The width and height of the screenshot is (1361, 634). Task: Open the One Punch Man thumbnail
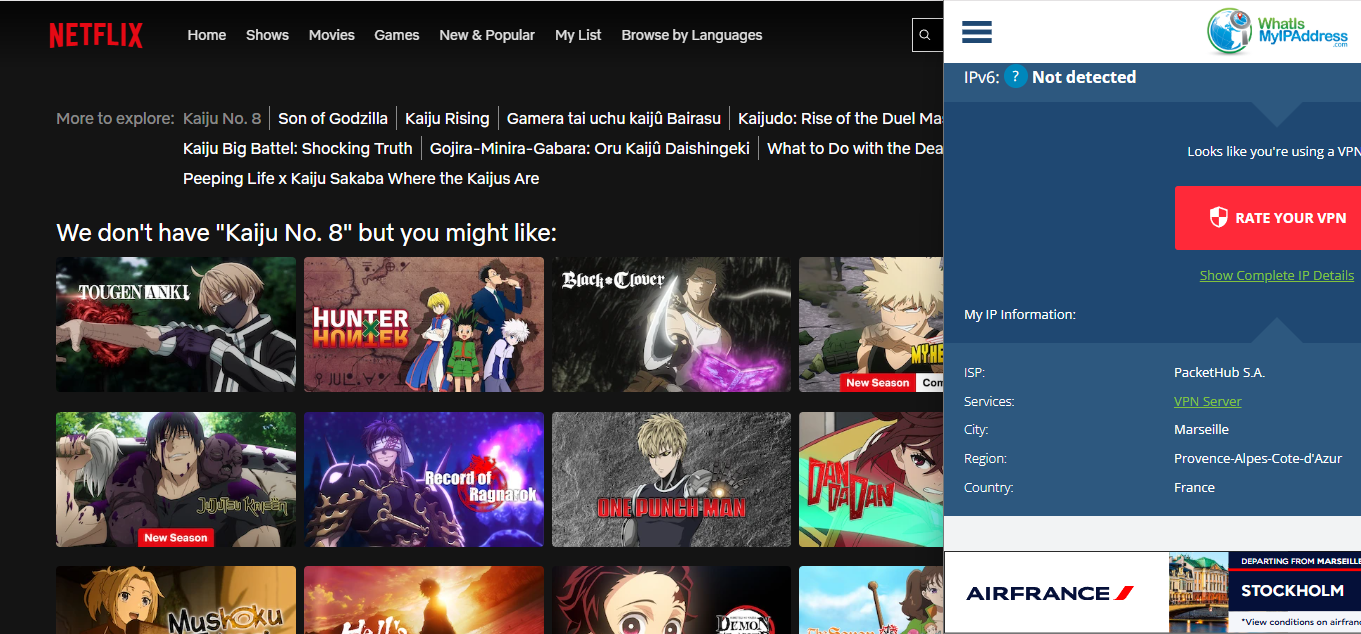pyautogui.click(x=672, y=479)
